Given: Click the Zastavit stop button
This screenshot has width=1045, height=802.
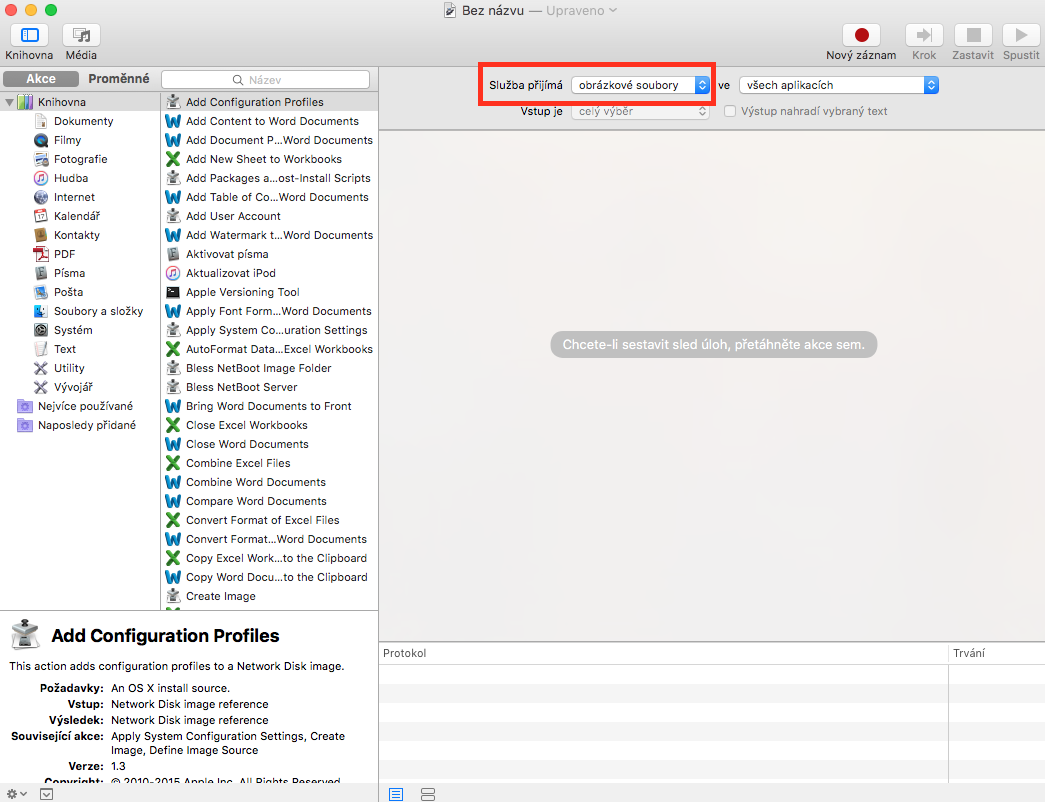Looking at the screenshot, I should [x=972, y=35].
